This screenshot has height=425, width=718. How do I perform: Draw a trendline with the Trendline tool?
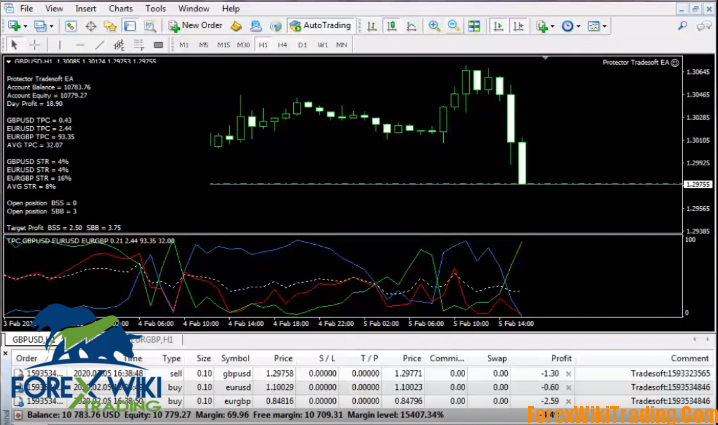point(98,45)
